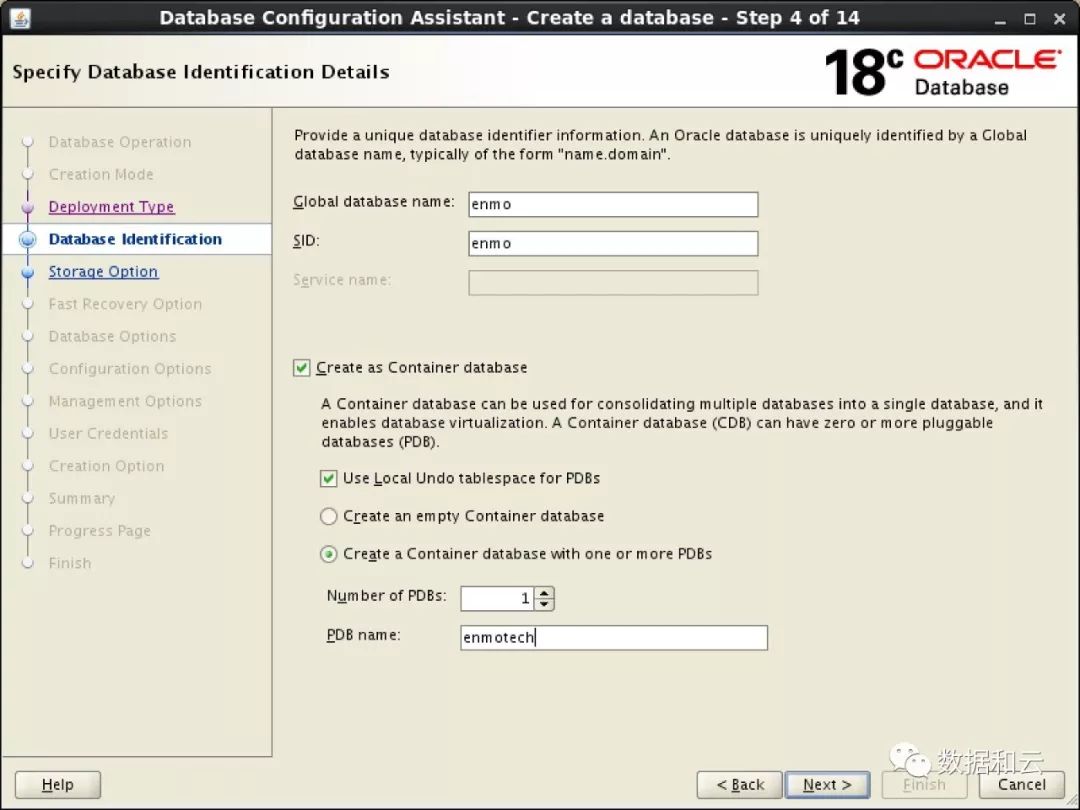Open Help for this step

[x=57, y=785]
